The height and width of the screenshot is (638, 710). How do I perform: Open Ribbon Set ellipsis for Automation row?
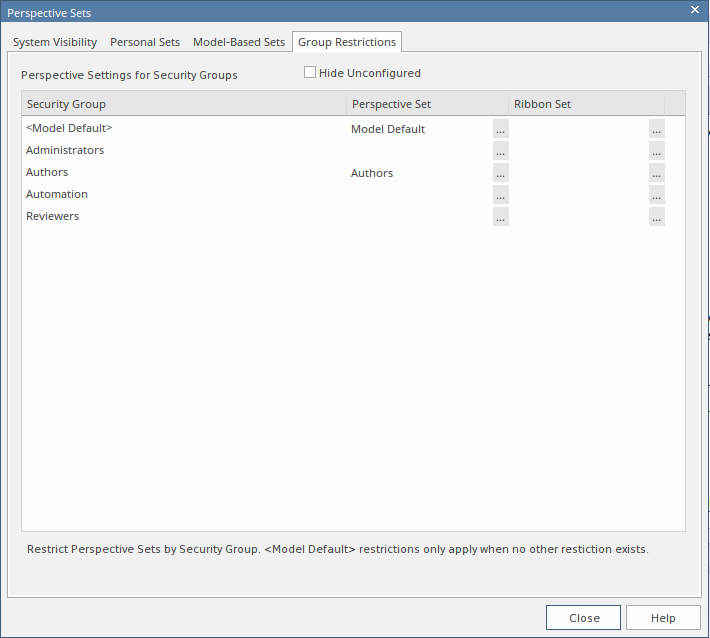[x=656, y=195]
